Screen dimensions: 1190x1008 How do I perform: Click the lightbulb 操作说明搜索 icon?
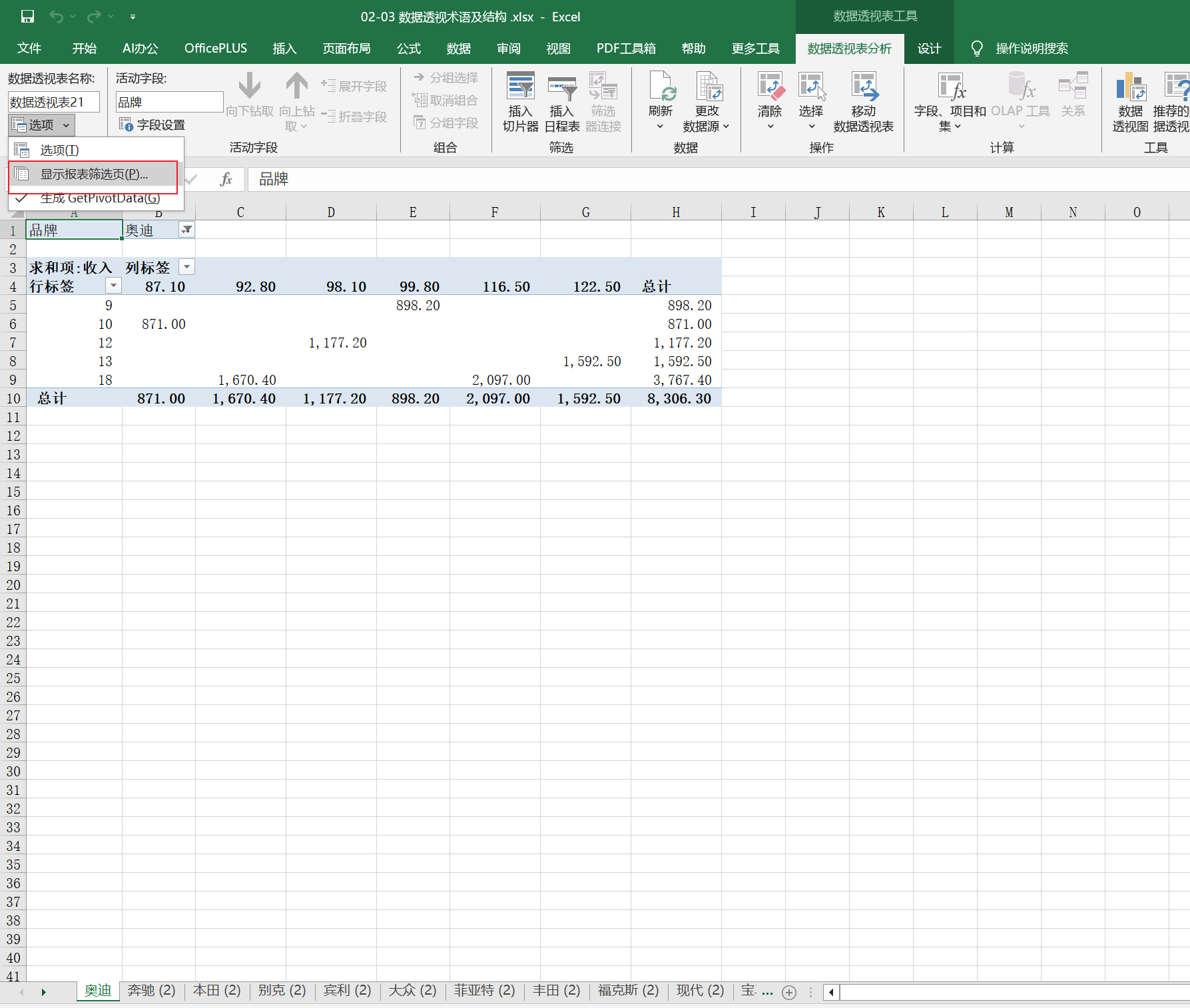click(x=977, y=48)
